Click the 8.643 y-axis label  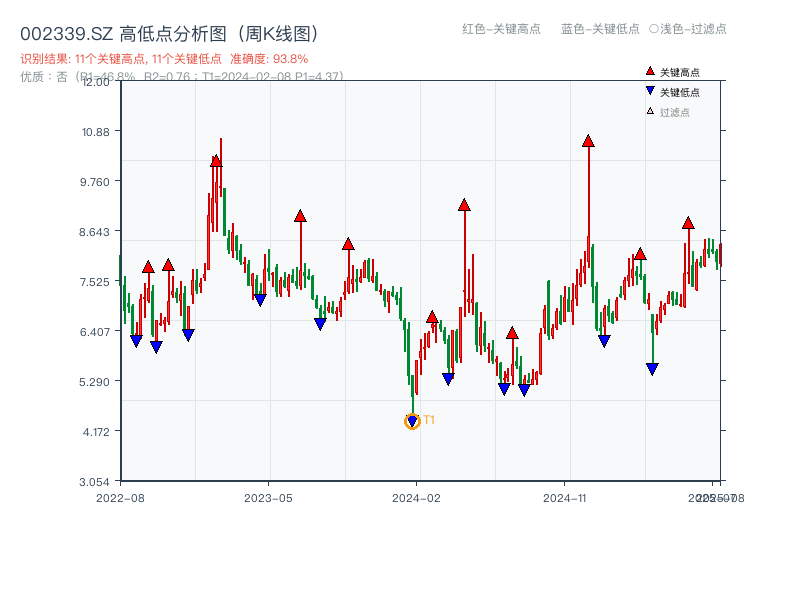tap(94, 232)
